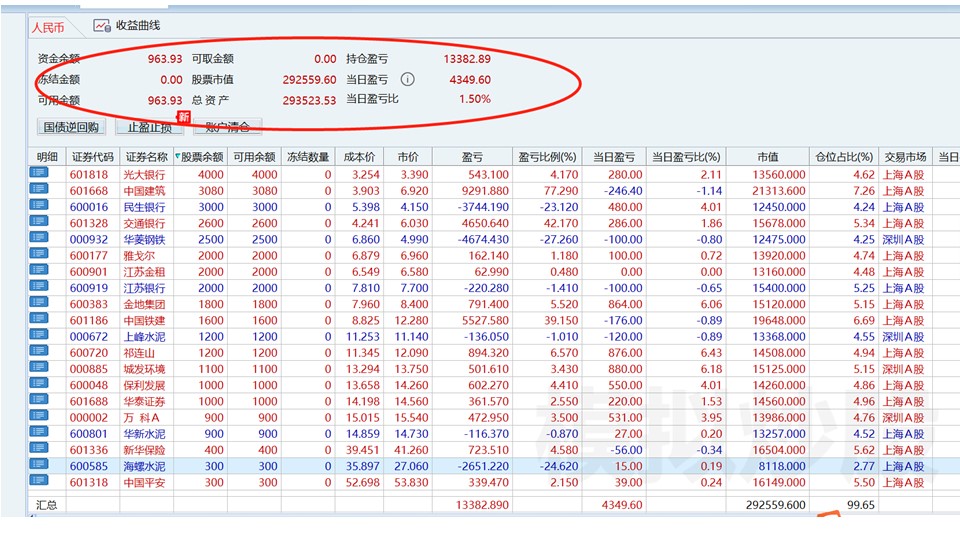Sort by 冻结数量 column header
Screen dimensions: 960x540
[308, 157]
